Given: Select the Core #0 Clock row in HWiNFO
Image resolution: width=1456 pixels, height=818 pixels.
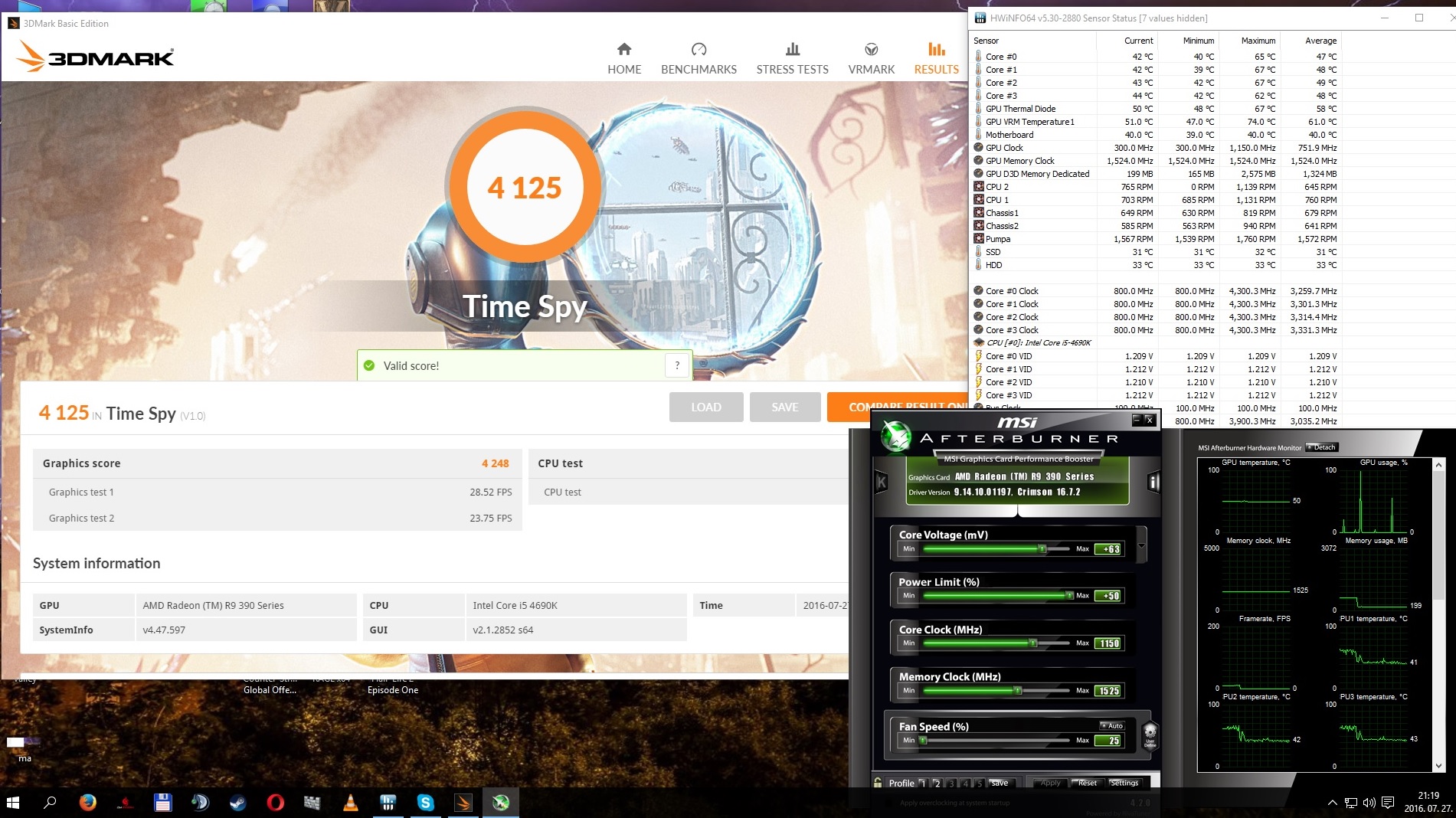Looking at the screenshot, I should pos(1157,291).
